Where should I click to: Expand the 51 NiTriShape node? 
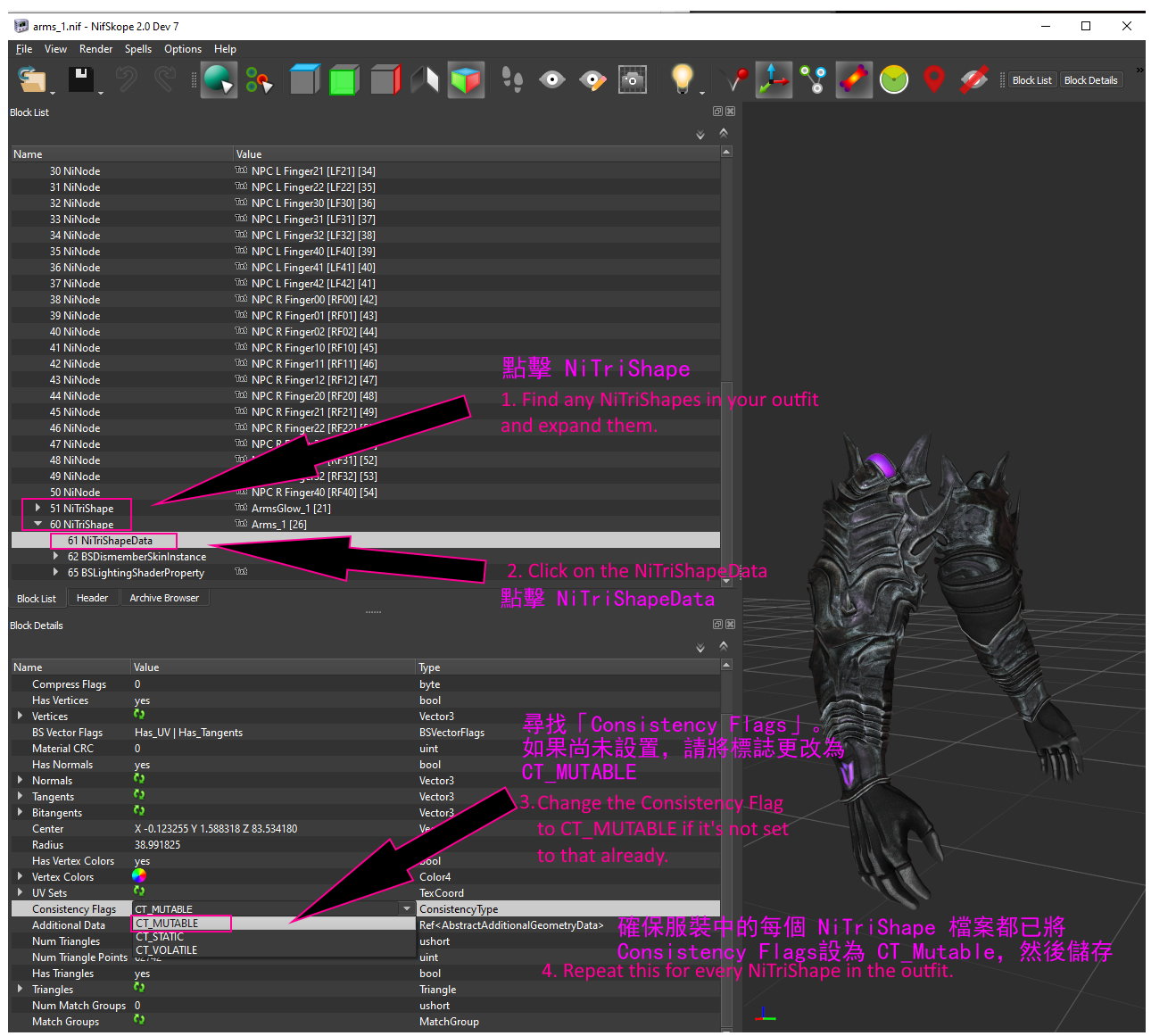pyautogui.click(x=37, y=508)
